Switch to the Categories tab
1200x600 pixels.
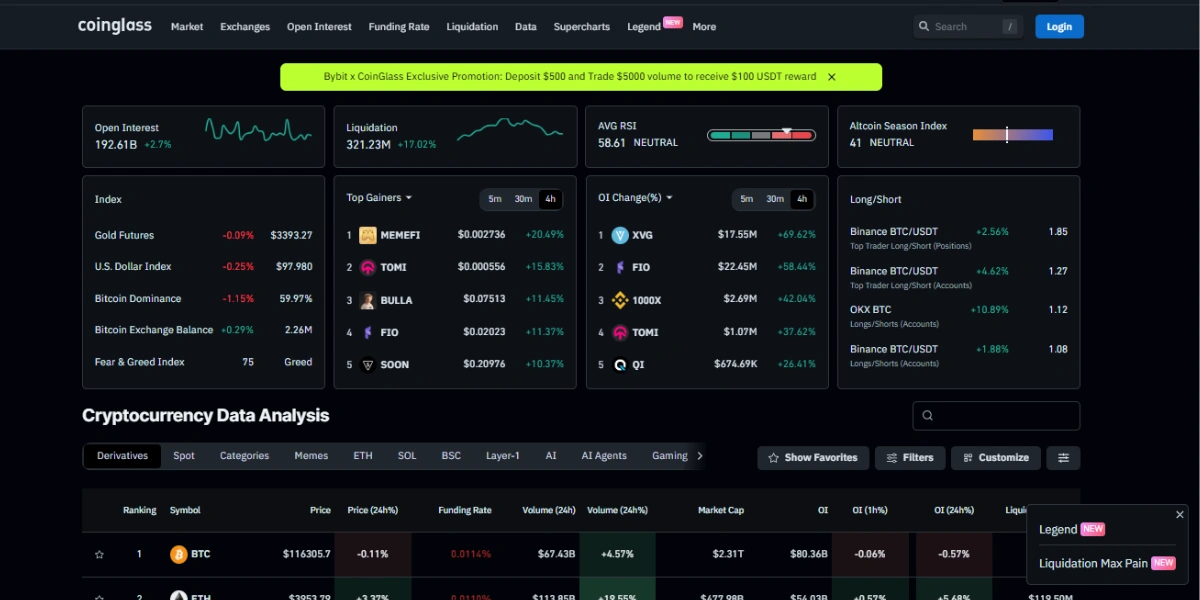tap(245, 456)
